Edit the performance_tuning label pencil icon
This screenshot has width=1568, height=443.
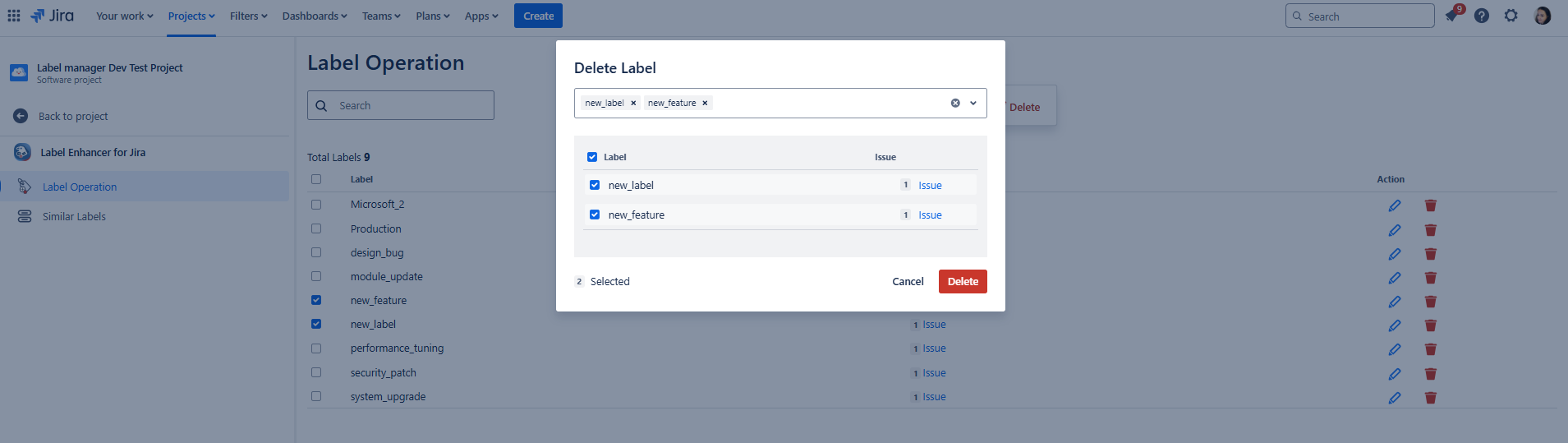(1395, 349)
